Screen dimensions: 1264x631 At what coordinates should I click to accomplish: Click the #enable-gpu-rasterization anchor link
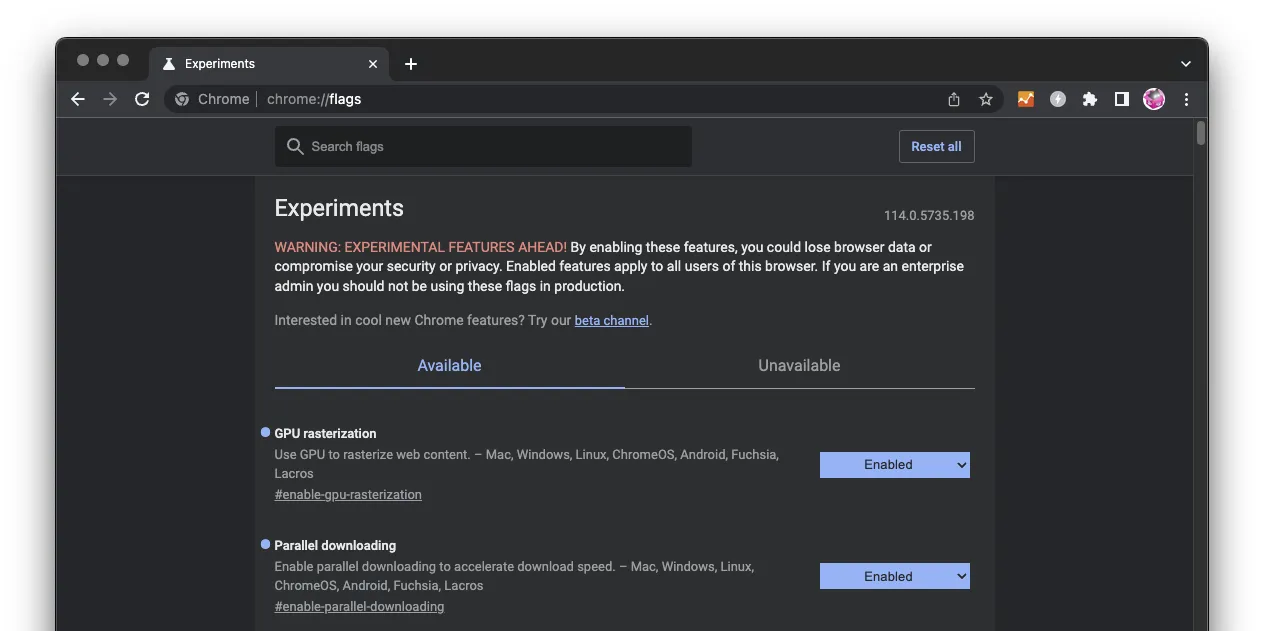coord(348,495)
